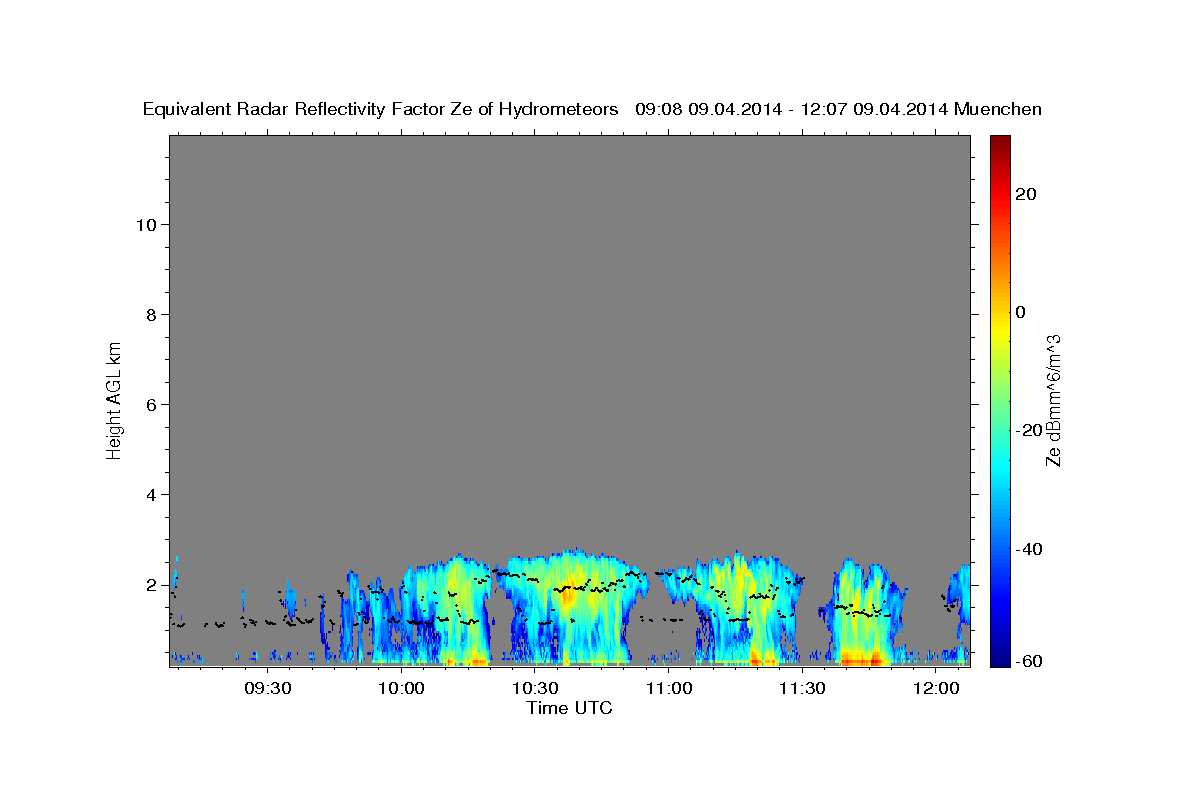Image resolution: width=1200 pixels, height=800 pixels.
Task: Click the dark red top of colorbar
Action: pyautogui.click(x=999, y=146)
